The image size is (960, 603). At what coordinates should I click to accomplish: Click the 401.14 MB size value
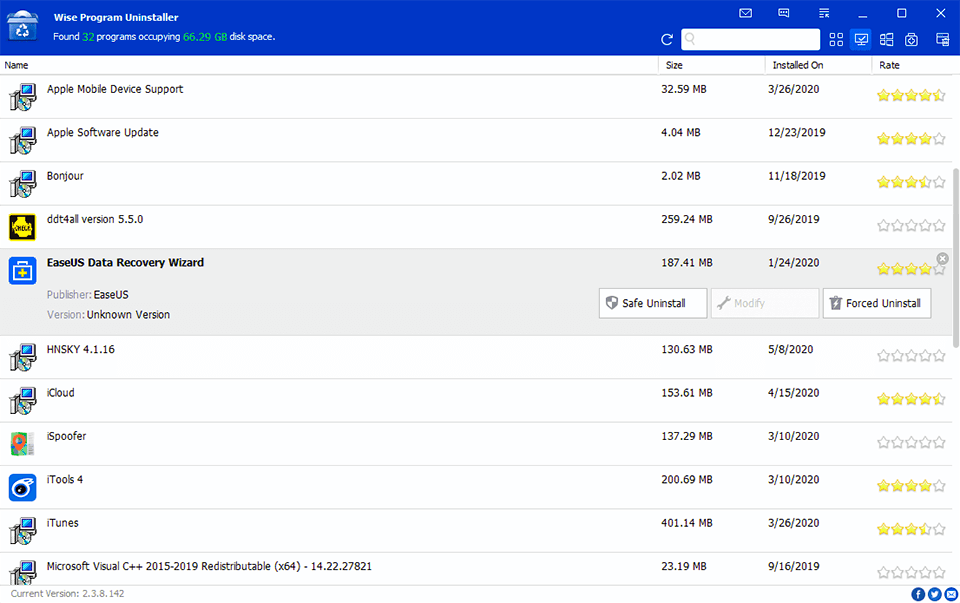click(x=687, y=523)
